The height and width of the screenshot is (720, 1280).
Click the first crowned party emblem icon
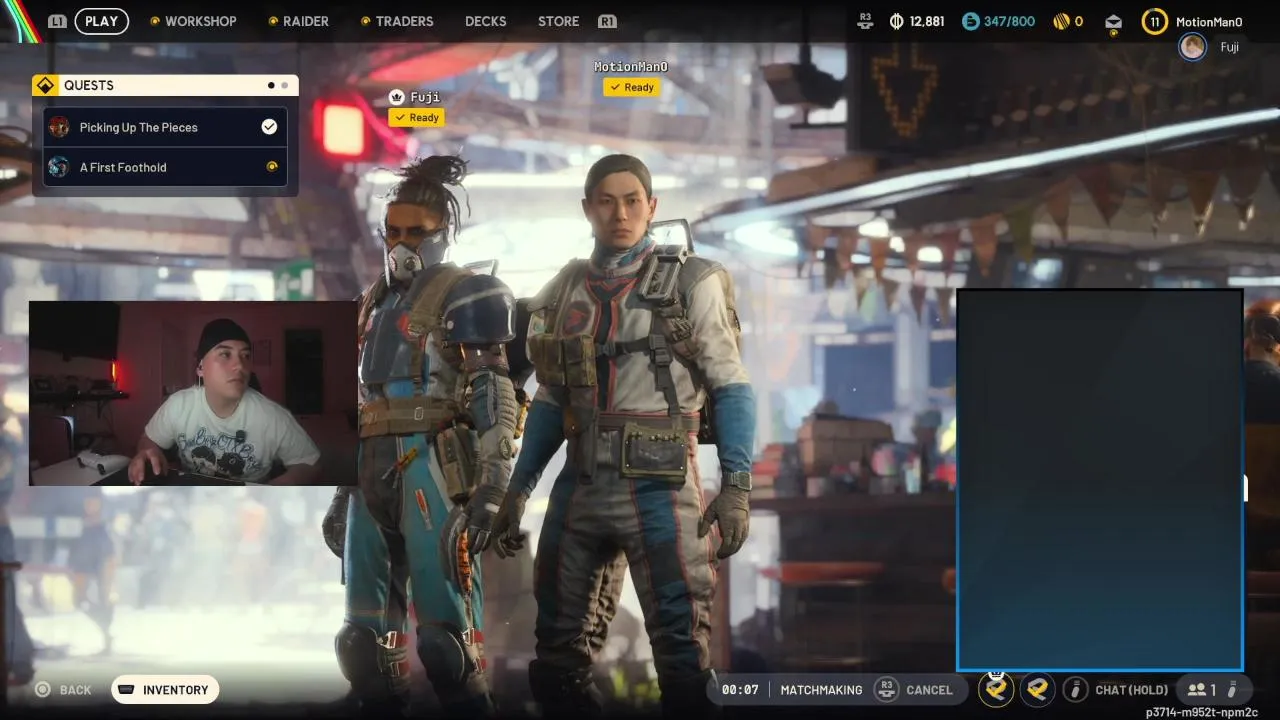tap(996, 688)
